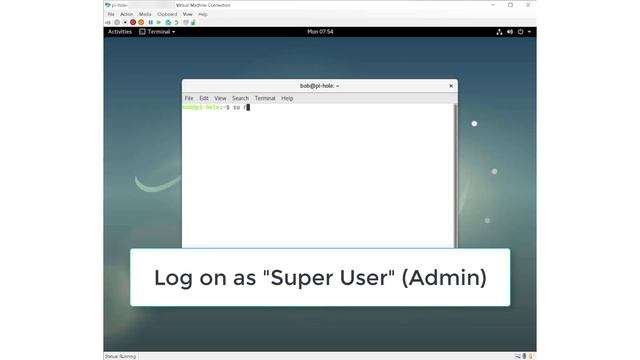This screenshot has width=640, height=360.
Task: Send Ctrl+Alt+Delete from the VM toolbar
Action: [x=108, y=22]
